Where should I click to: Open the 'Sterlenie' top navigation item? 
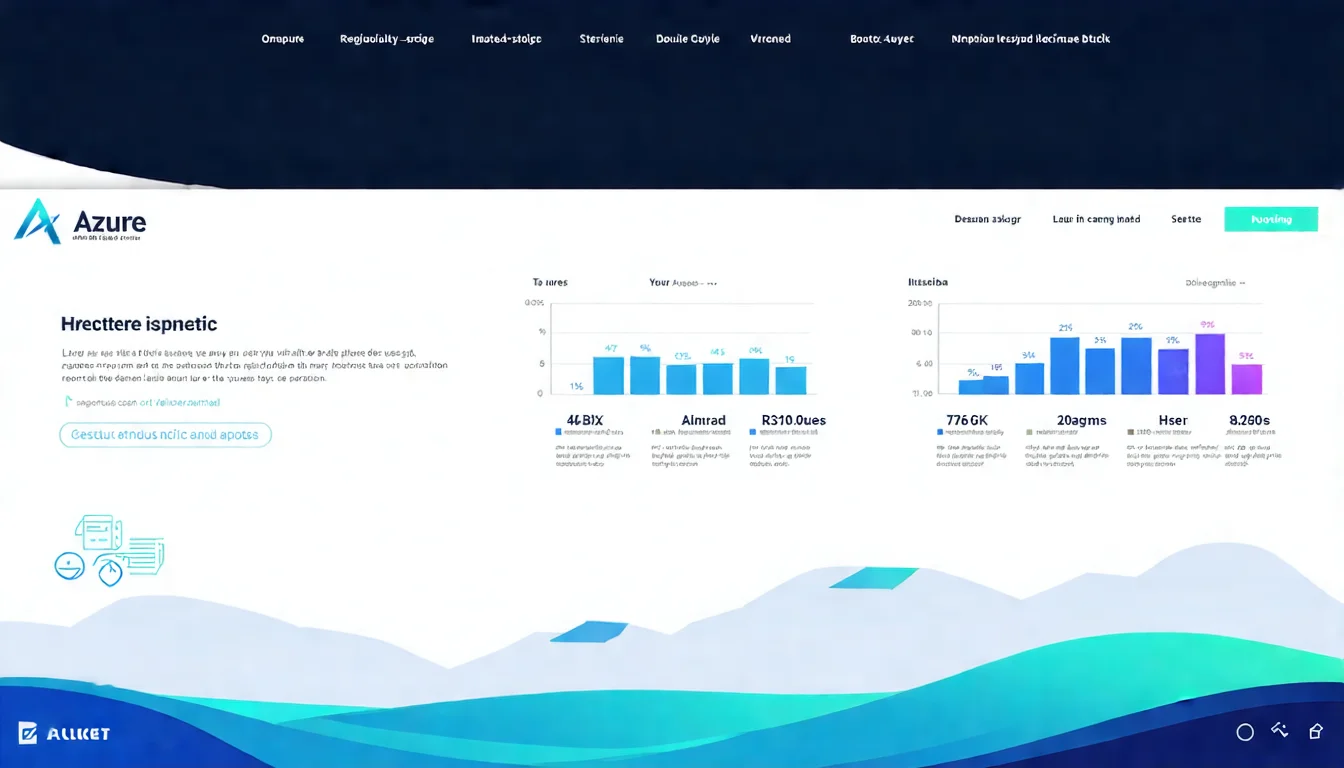pos(601,39)
